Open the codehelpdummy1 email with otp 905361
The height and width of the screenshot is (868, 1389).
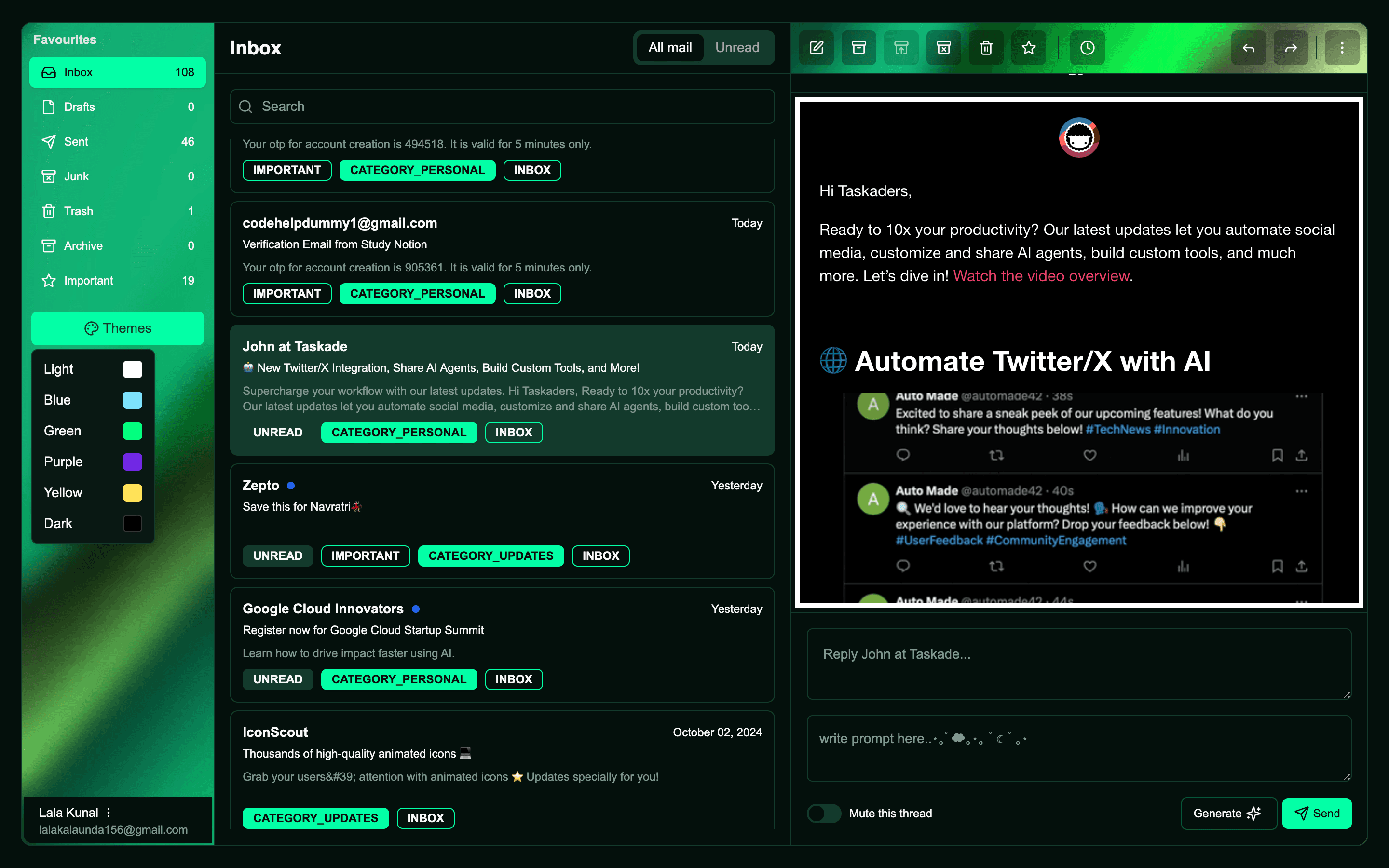tap(502, 259)
